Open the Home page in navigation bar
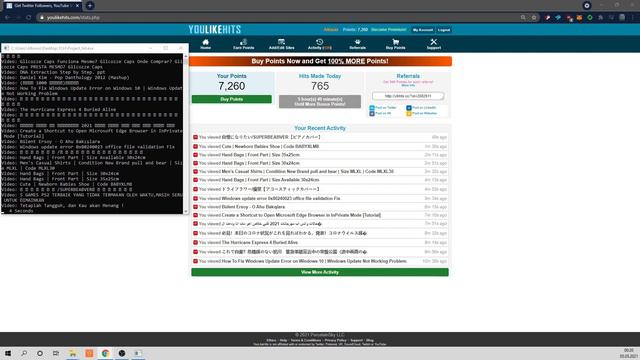This screenshot has width=640, height=360. [205, 44]
